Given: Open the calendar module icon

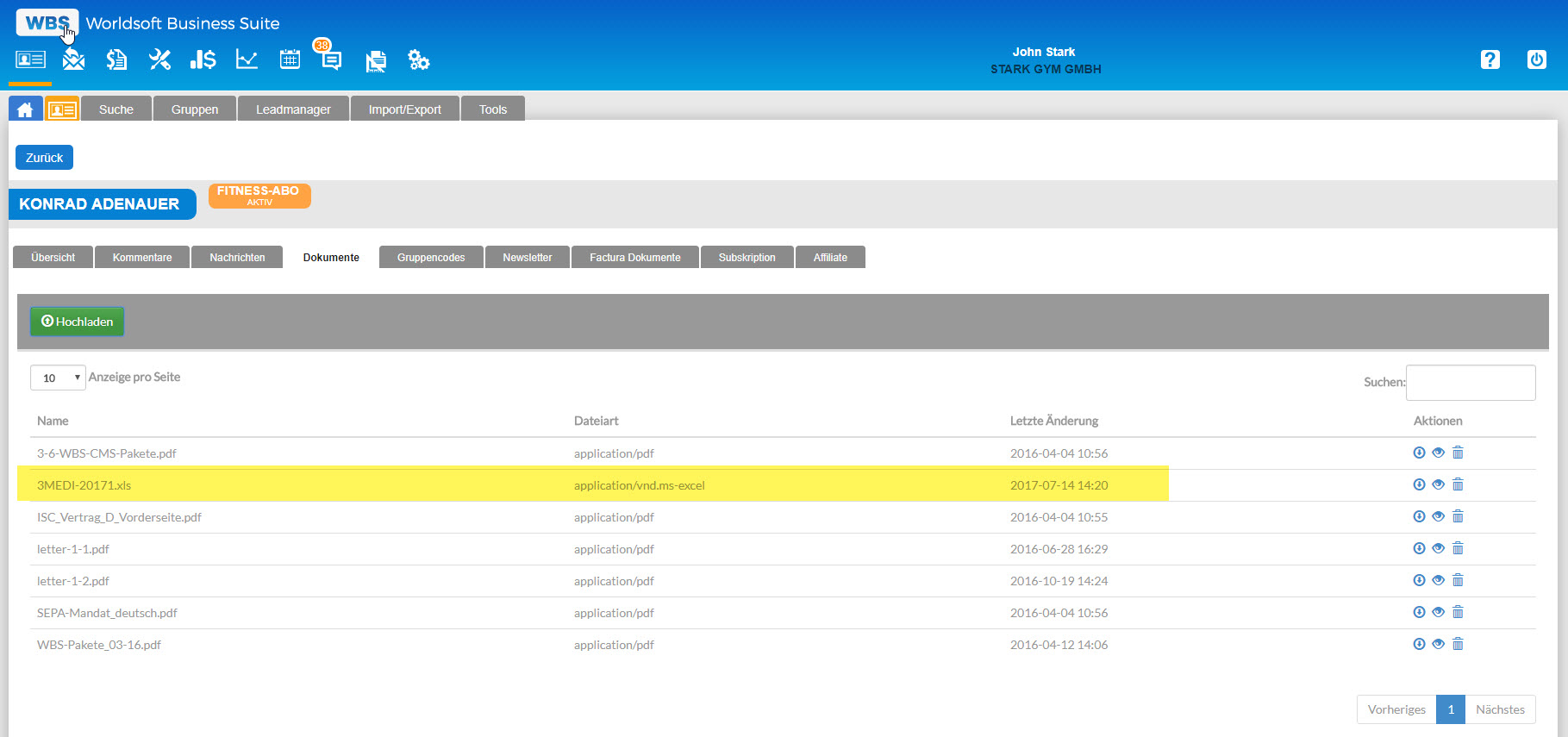Looking at the screenshot, I should (x=290, y=59).
